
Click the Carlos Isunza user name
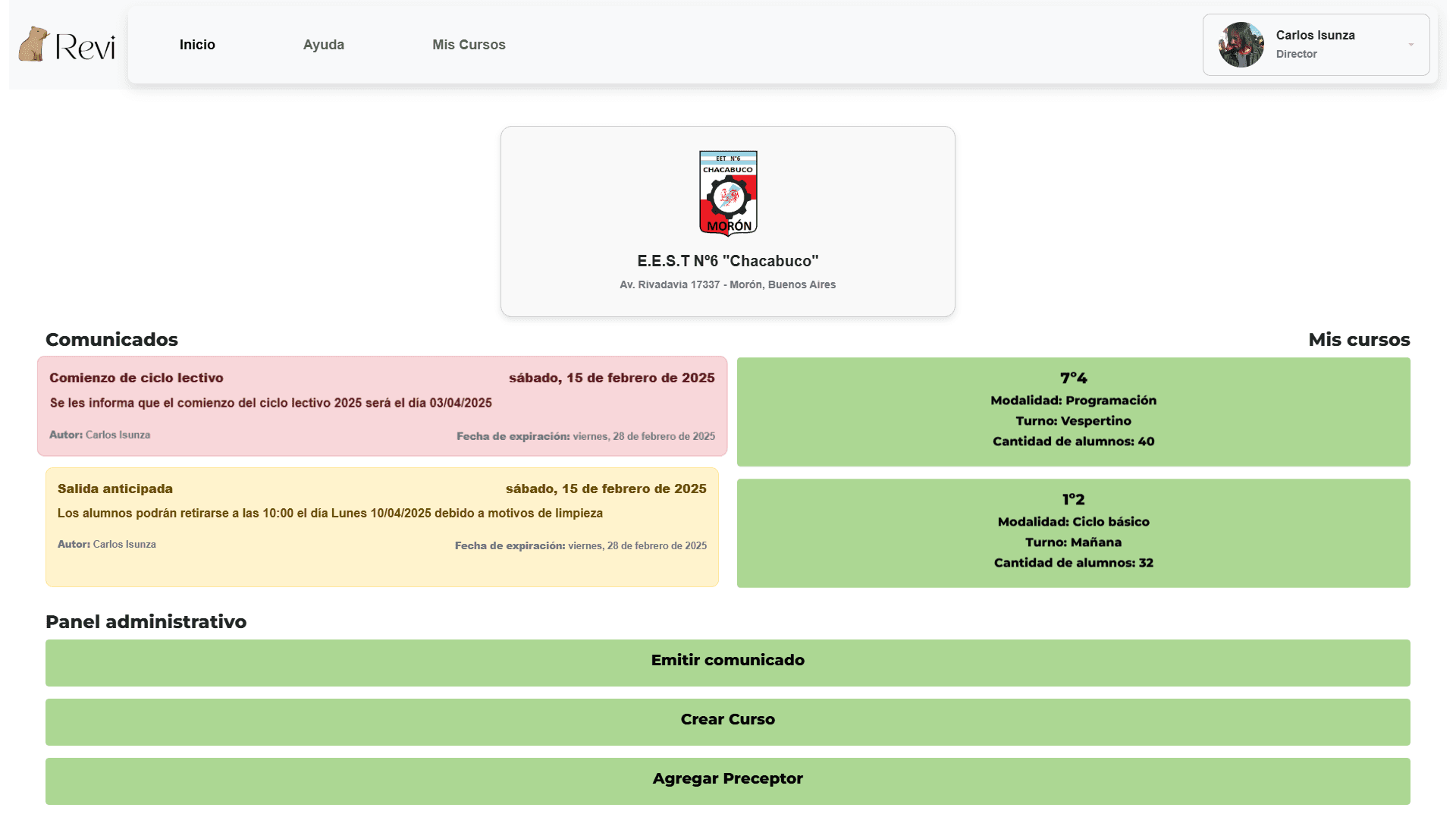(x=1315, y=36)
